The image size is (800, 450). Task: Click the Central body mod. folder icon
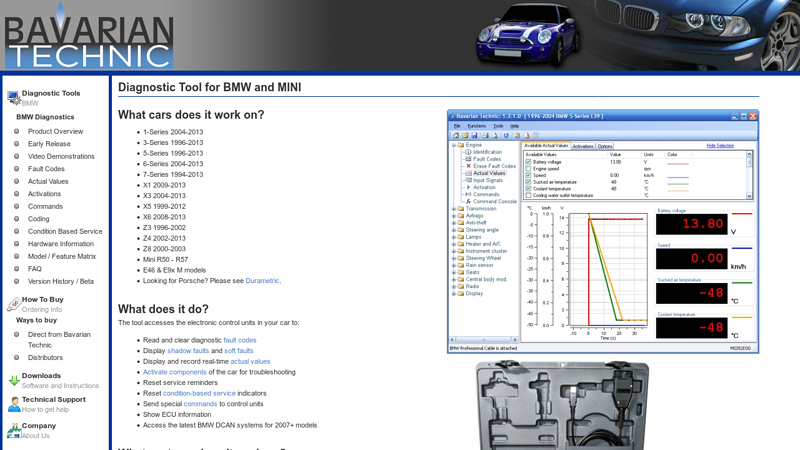pos(461,279)
